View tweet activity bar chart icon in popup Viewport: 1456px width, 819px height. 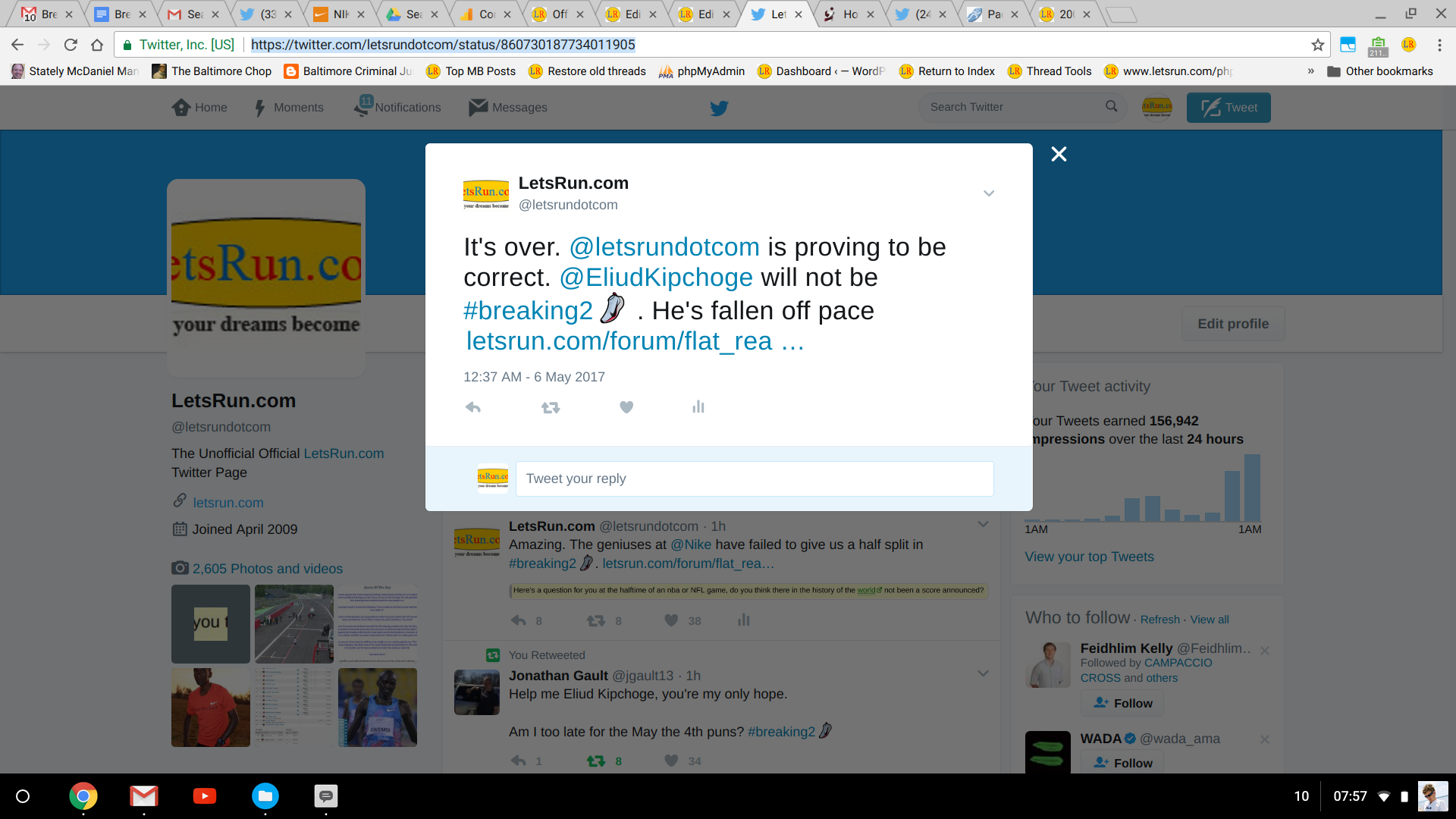coord(698,407)
